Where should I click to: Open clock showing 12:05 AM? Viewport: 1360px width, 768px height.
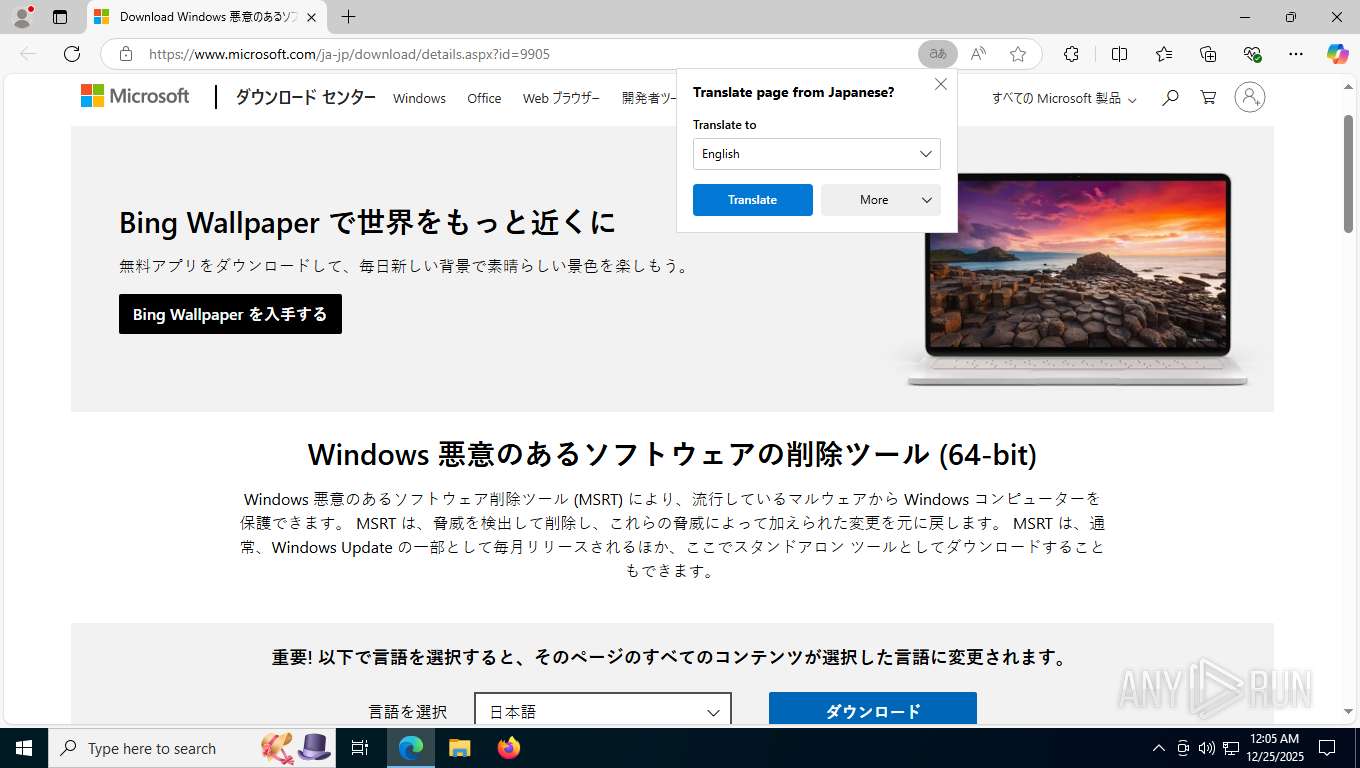(1273, 748)
